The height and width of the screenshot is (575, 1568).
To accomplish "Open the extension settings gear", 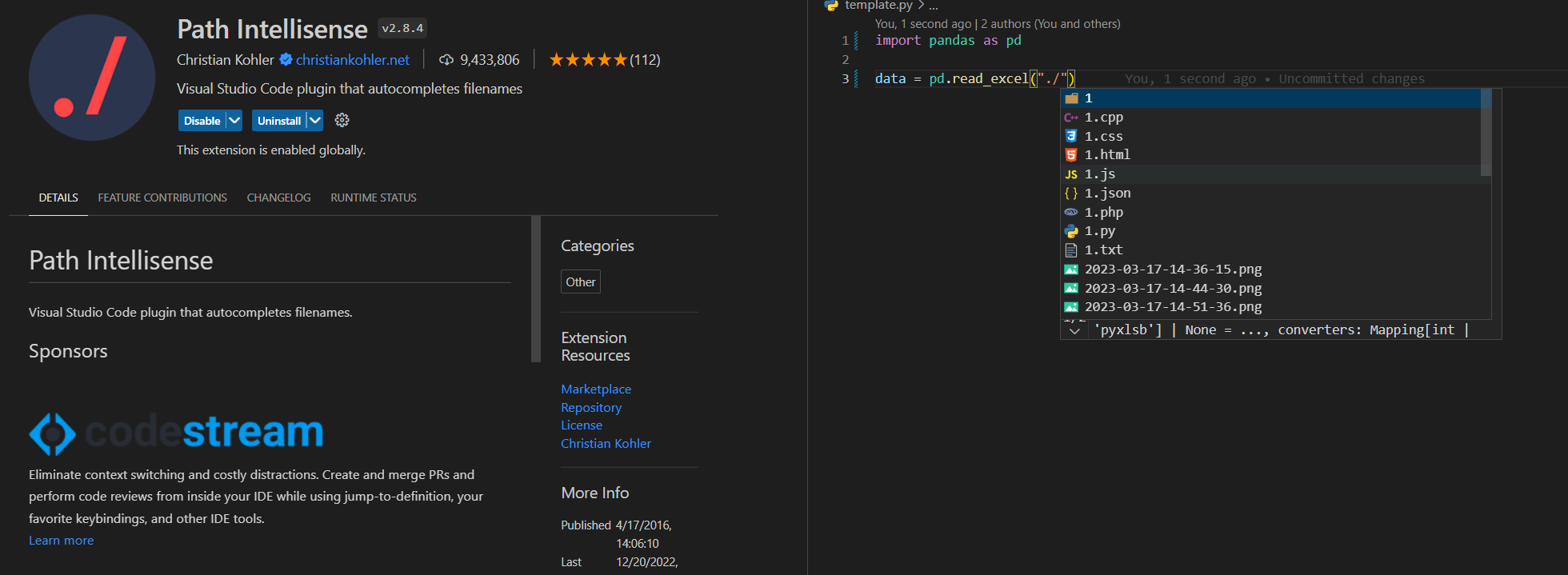I will (342, 120).
